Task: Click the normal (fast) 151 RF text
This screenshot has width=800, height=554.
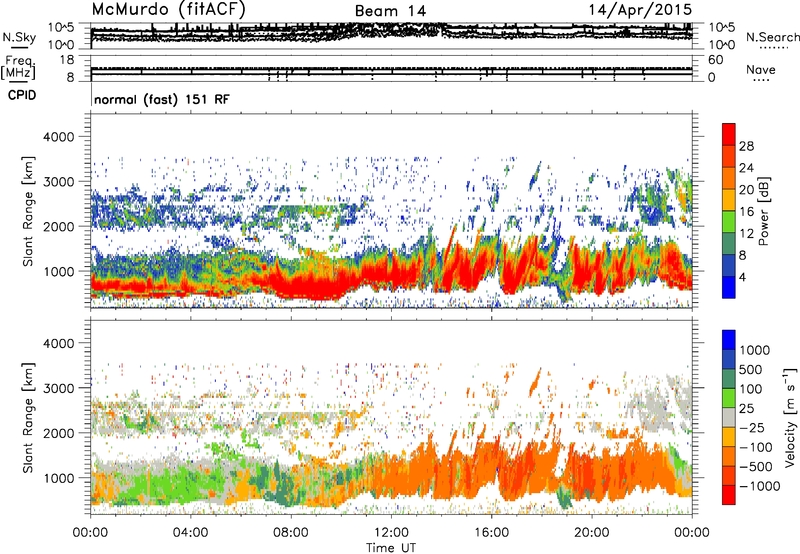Action: 162,99
